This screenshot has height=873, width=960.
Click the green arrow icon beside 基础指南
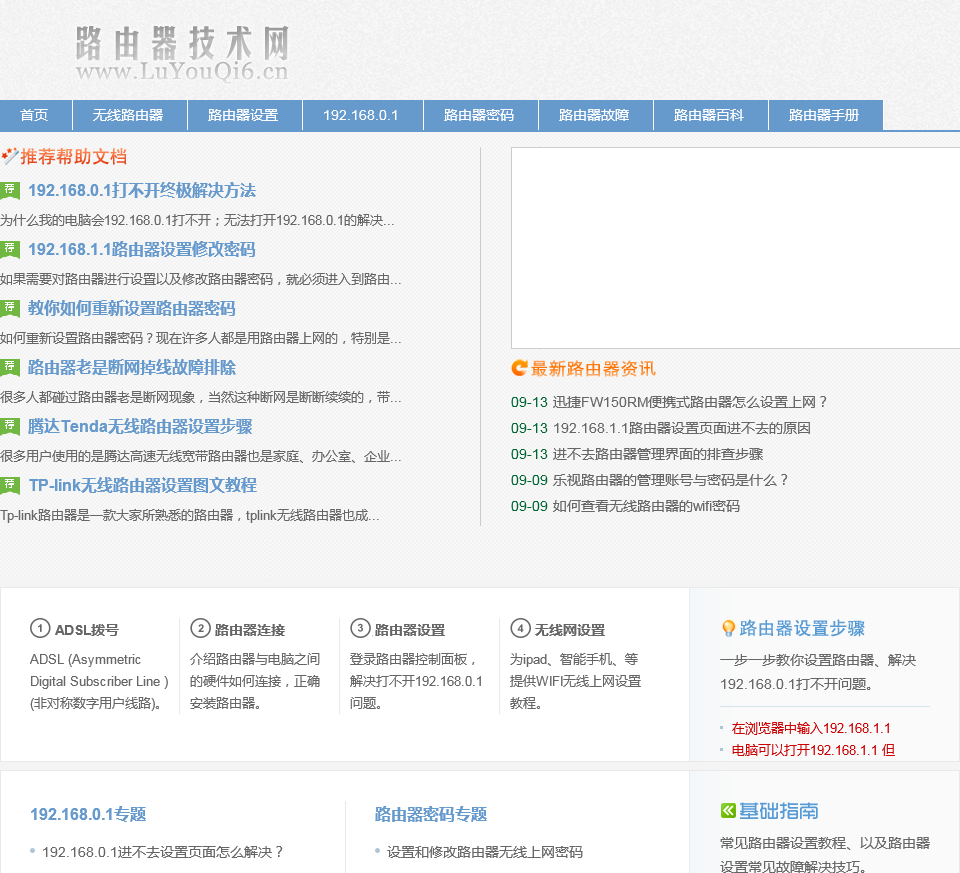(x=728, y=810)
